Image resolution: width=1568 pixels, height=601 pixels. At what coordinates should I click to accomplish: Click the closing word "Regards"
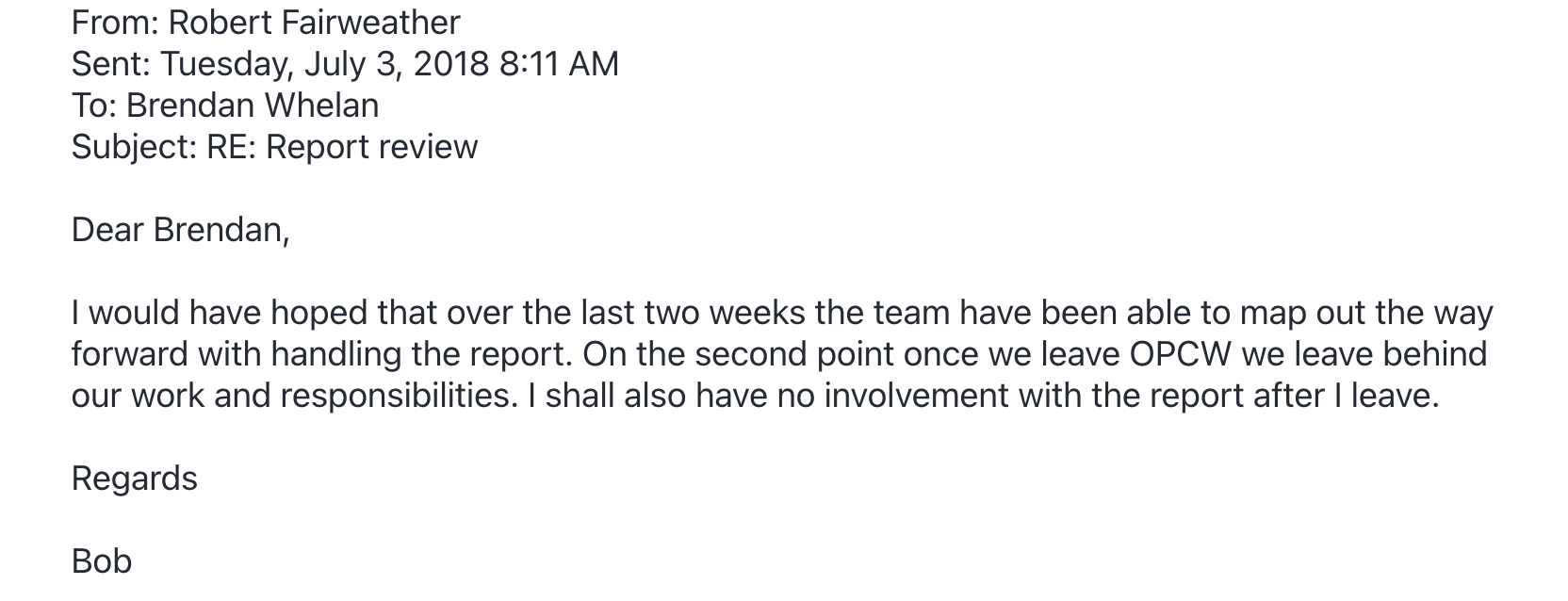point(135,479)
